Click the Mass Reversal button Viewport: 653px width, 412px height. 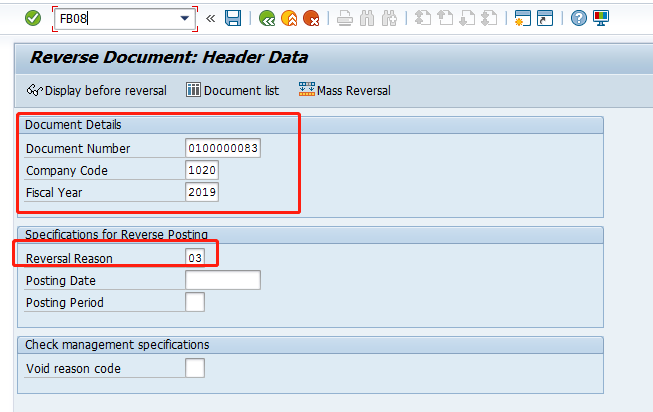point(345,90)
